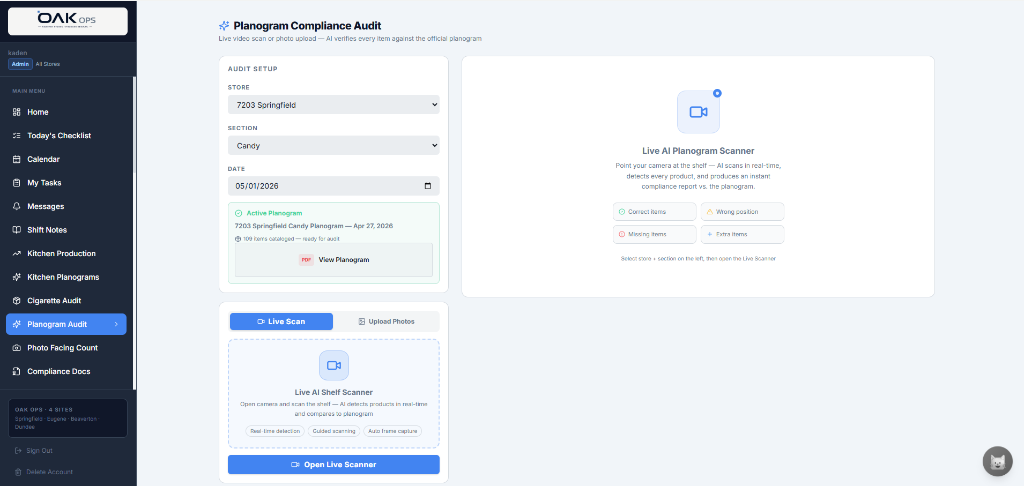Image resolution: width=1024 pixels, height=486 pixels.
Task: Click the PDF icon beside View Planogram
Action: coord(306,260)
